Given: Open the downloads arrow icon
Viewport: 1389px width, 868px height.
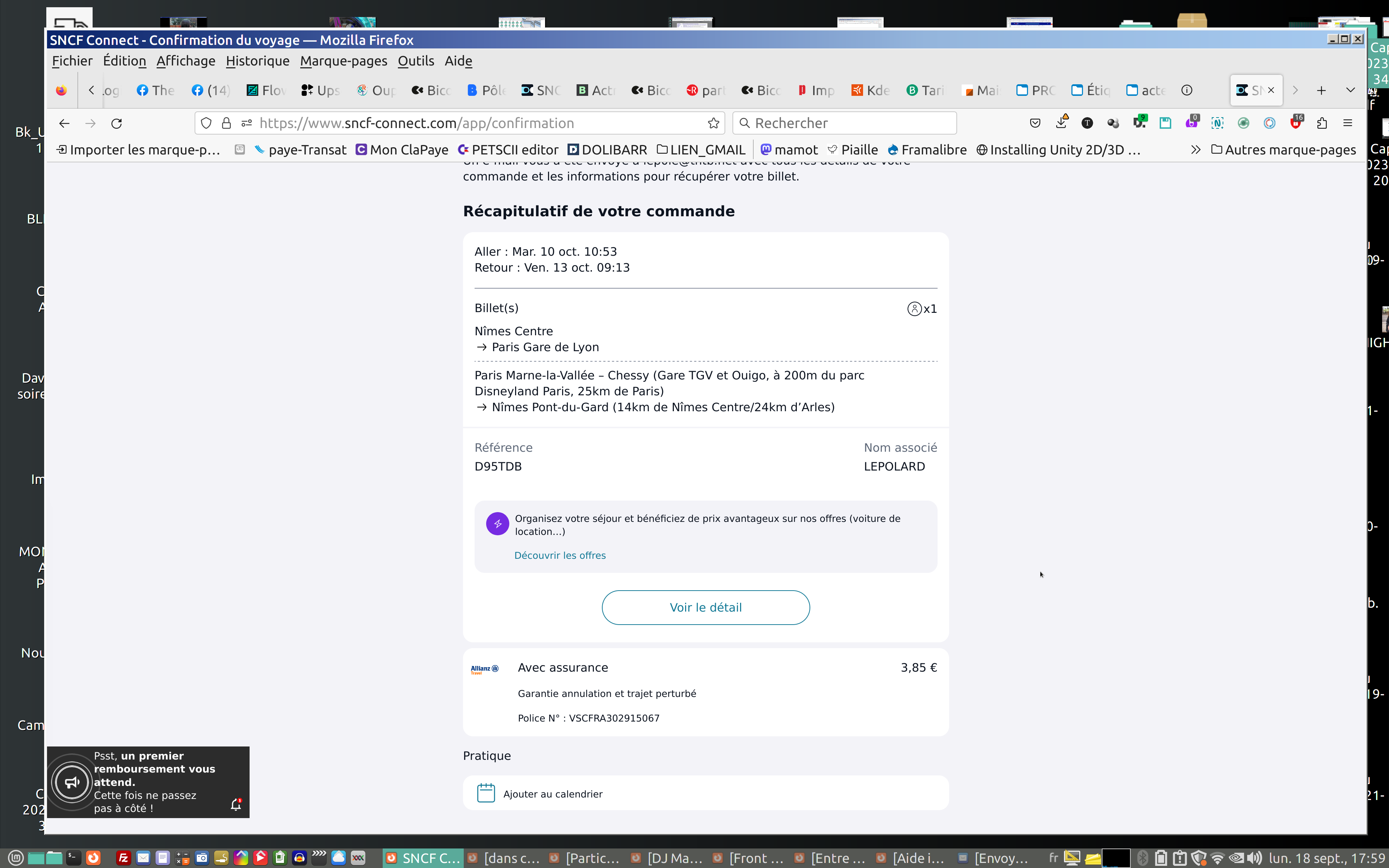Looking at the screenshot, I should pyautogui.click(x=1061, y=123).
